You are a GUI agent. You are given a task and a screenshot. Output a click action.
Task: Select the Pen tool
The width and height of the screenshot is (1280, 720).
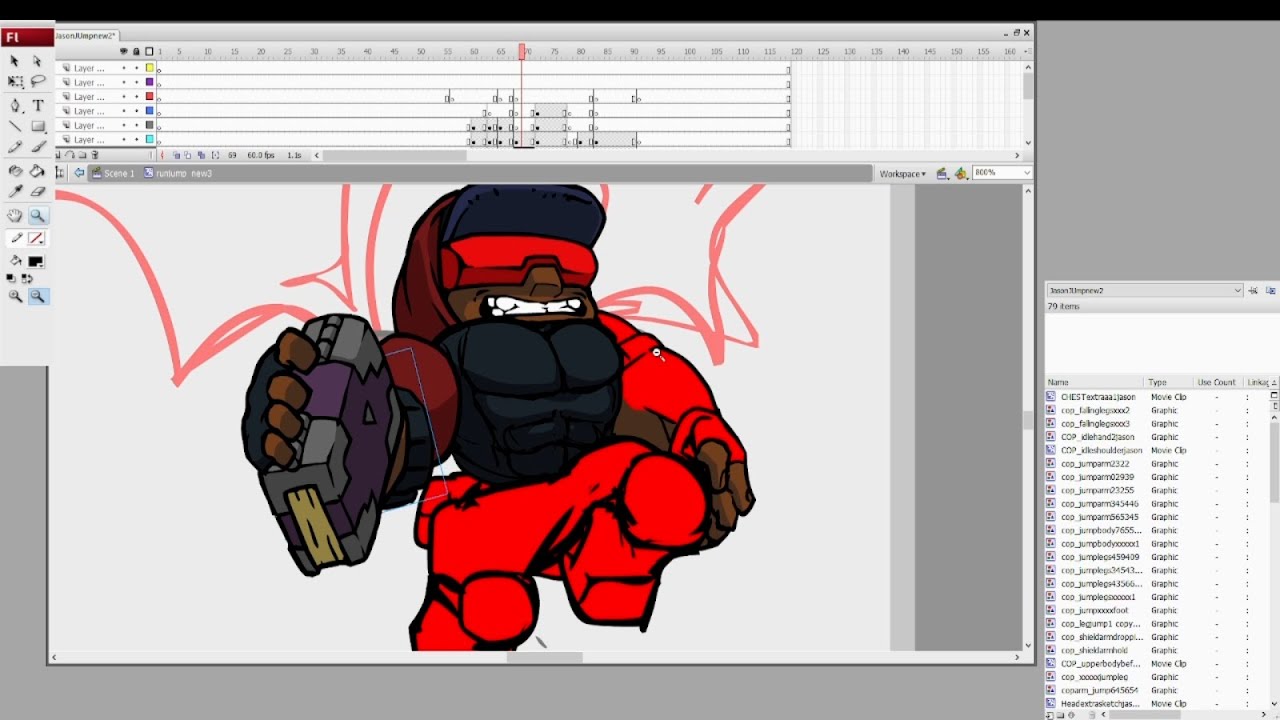[15, 105]
